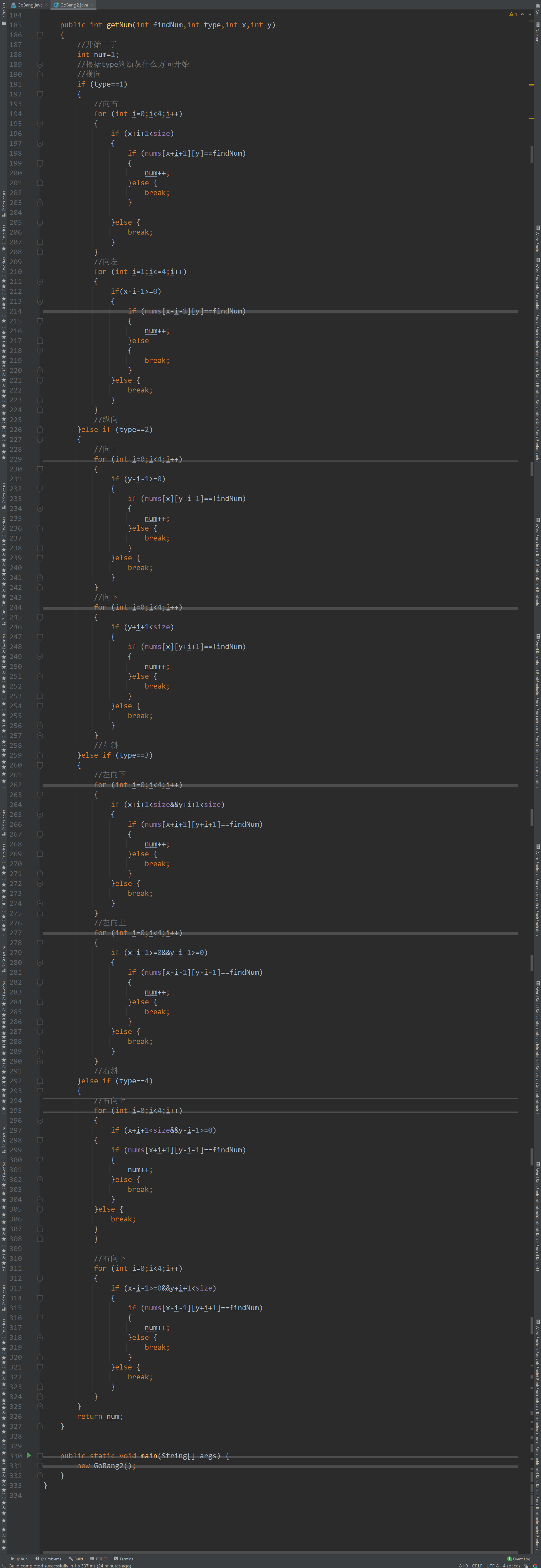541x1568 pixels.
Task: Open the TODO tool window
Action: point(98,1559)
